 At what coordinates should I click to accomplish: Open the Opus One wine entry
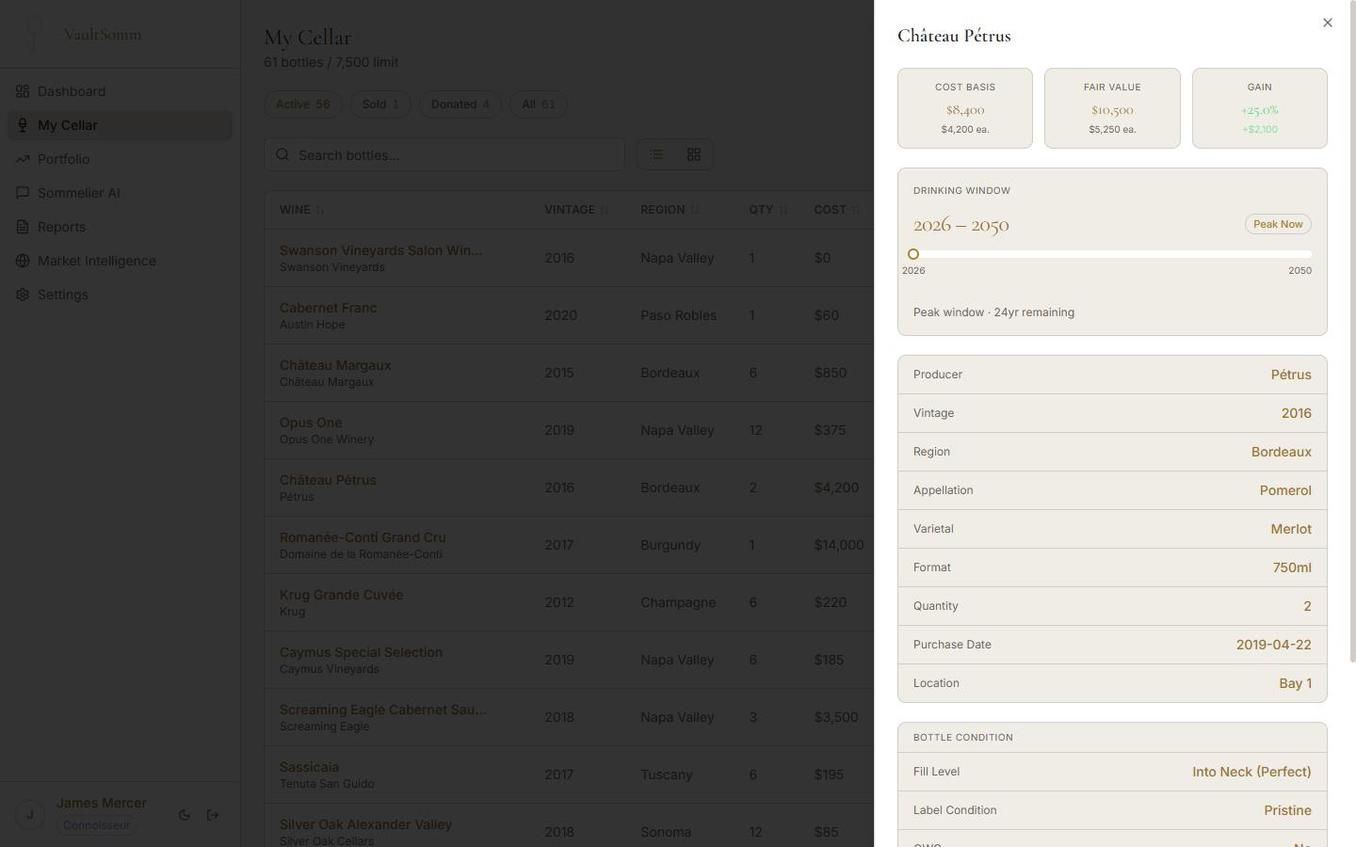[569, 431]
